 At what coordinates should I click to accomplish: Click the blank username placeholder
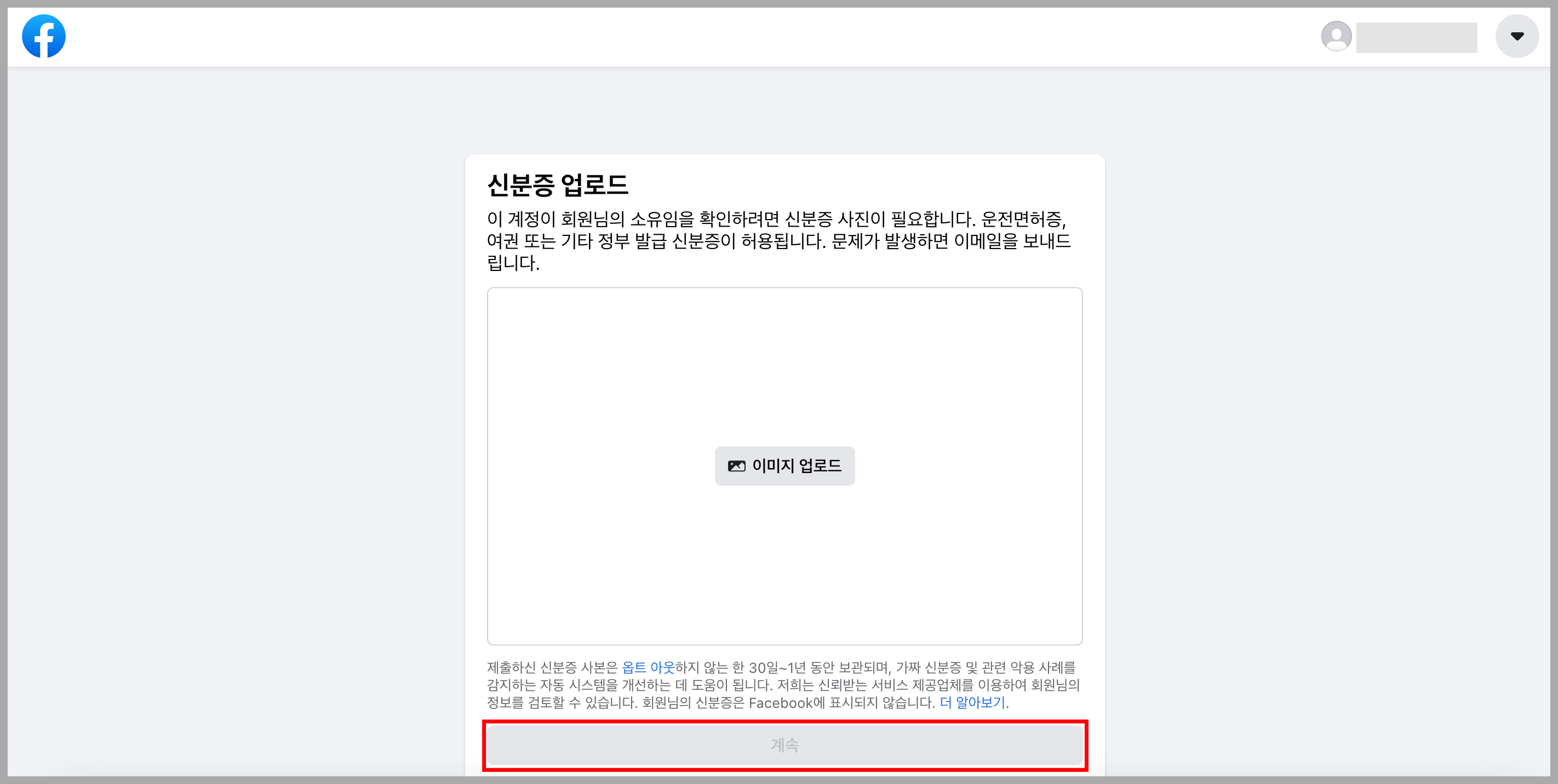point(1416,37)
